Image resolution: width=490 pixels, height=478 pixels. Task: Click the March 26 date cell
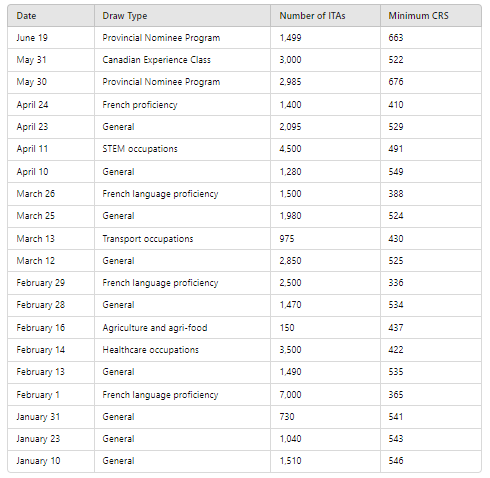tap(51, 194)
